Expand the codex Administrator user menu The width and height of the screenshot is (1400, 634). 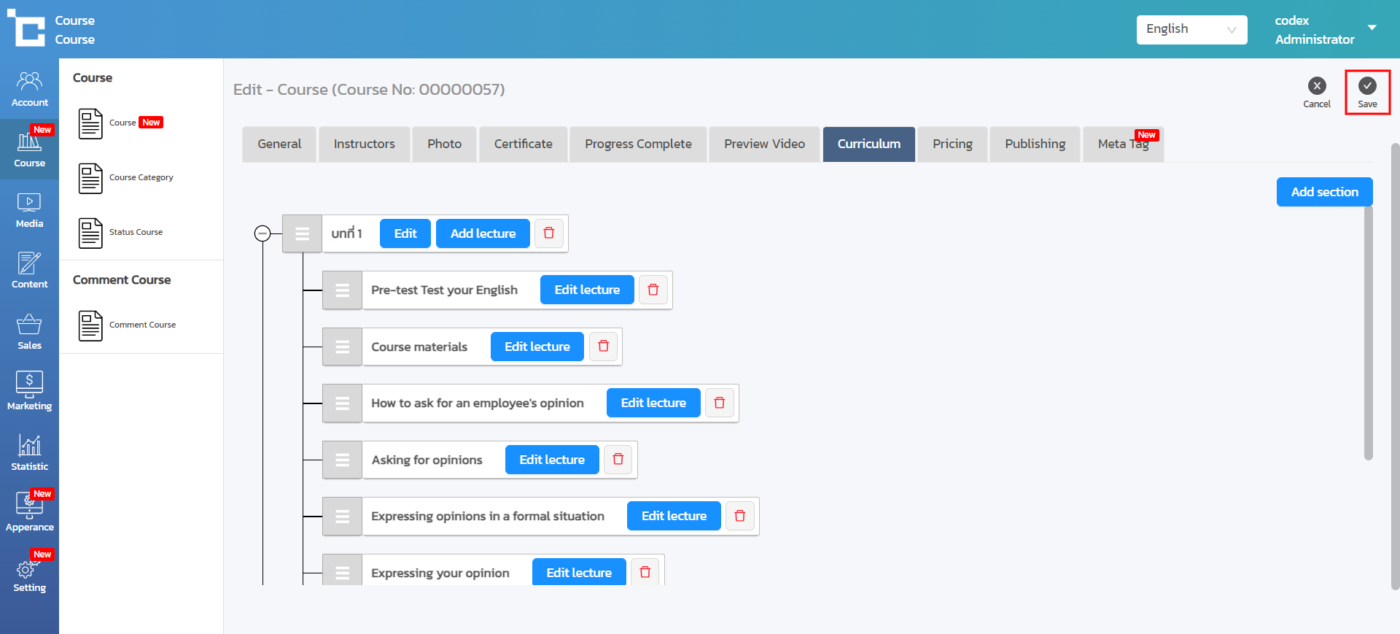[1372, 28]
